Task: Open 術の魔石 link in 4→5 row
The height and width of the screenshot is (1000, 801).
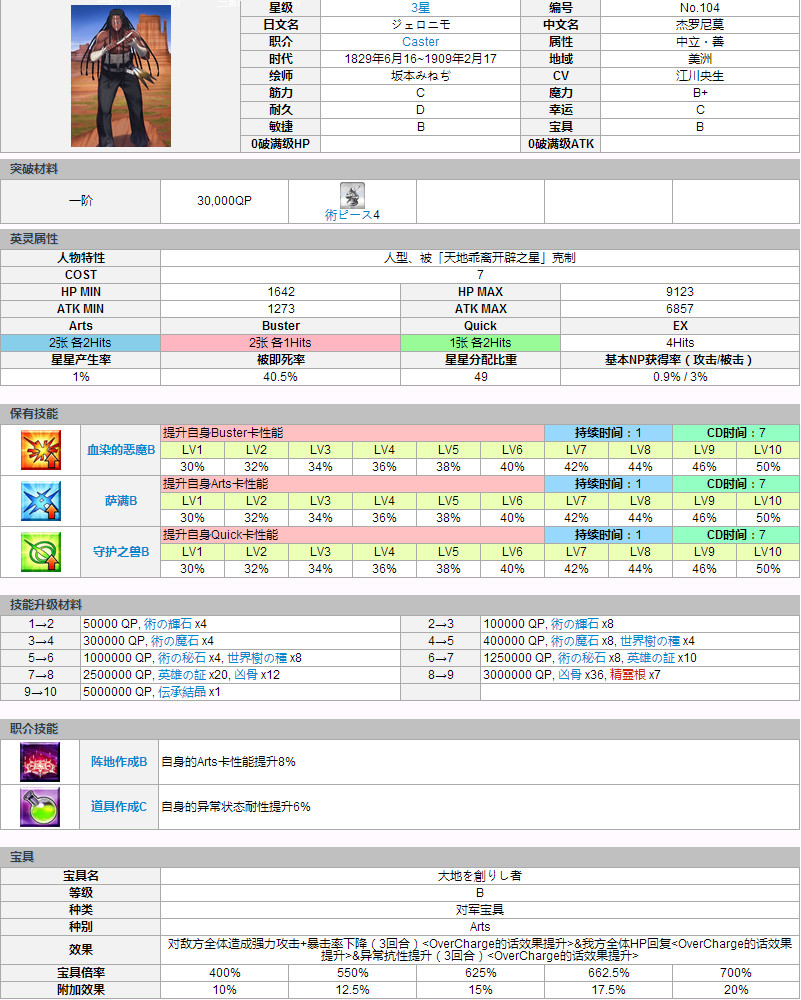Action: pyautogui.click(x=575, y=641)
